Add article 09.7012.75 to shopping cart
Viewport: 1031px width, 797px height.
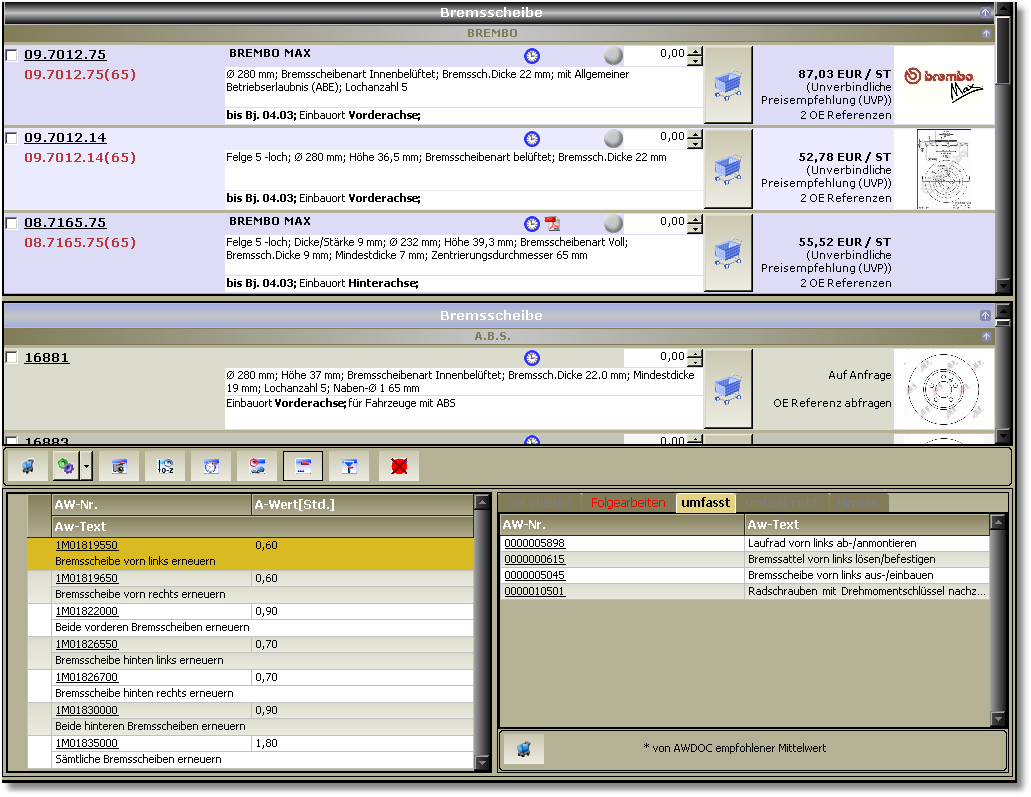point(728,85)
